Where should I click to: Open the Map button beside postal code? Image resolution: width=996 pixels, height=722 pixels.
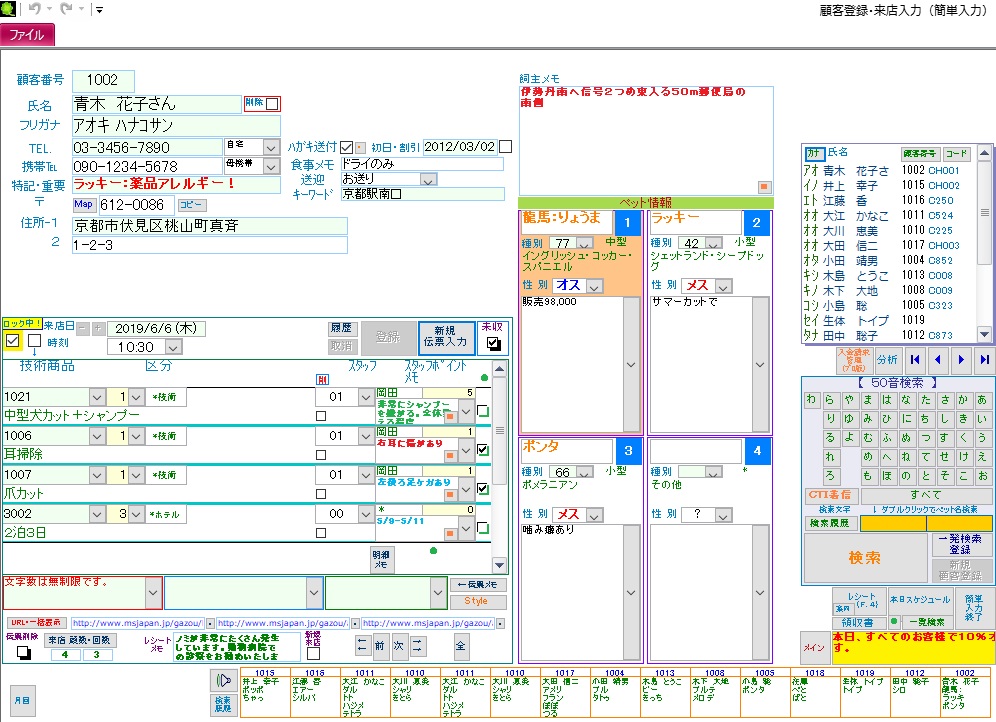click(x=84, y=204)
